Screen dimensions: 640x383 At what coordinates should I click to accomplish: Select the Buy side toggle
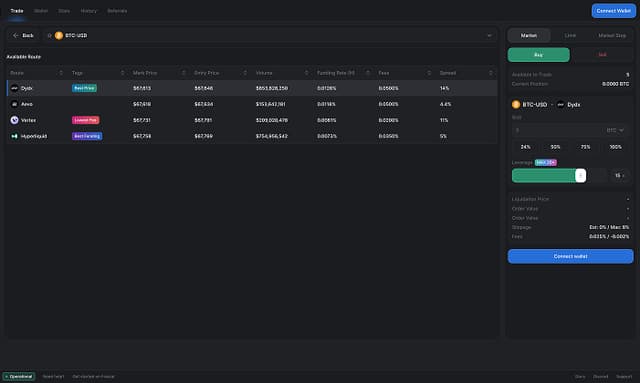coord(538,55)
